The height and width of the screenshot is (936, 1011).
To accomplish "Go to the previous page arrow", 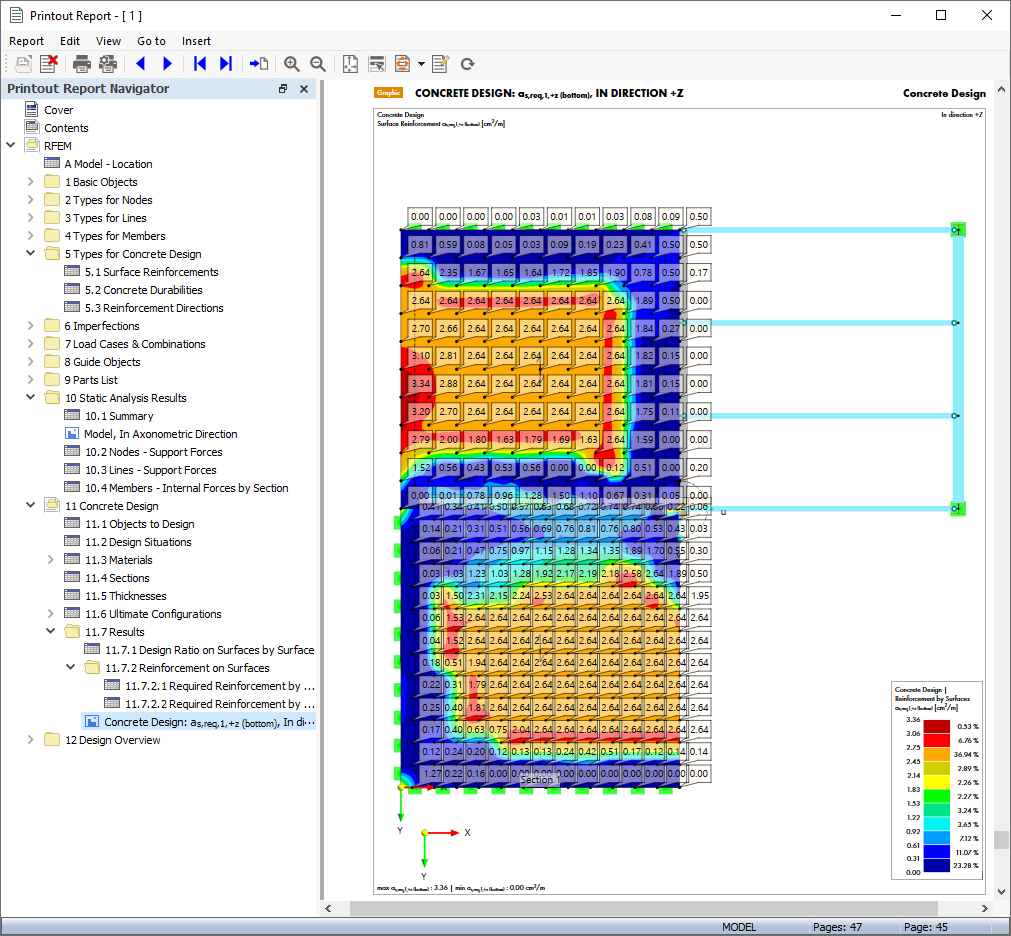I will (140, 64).
